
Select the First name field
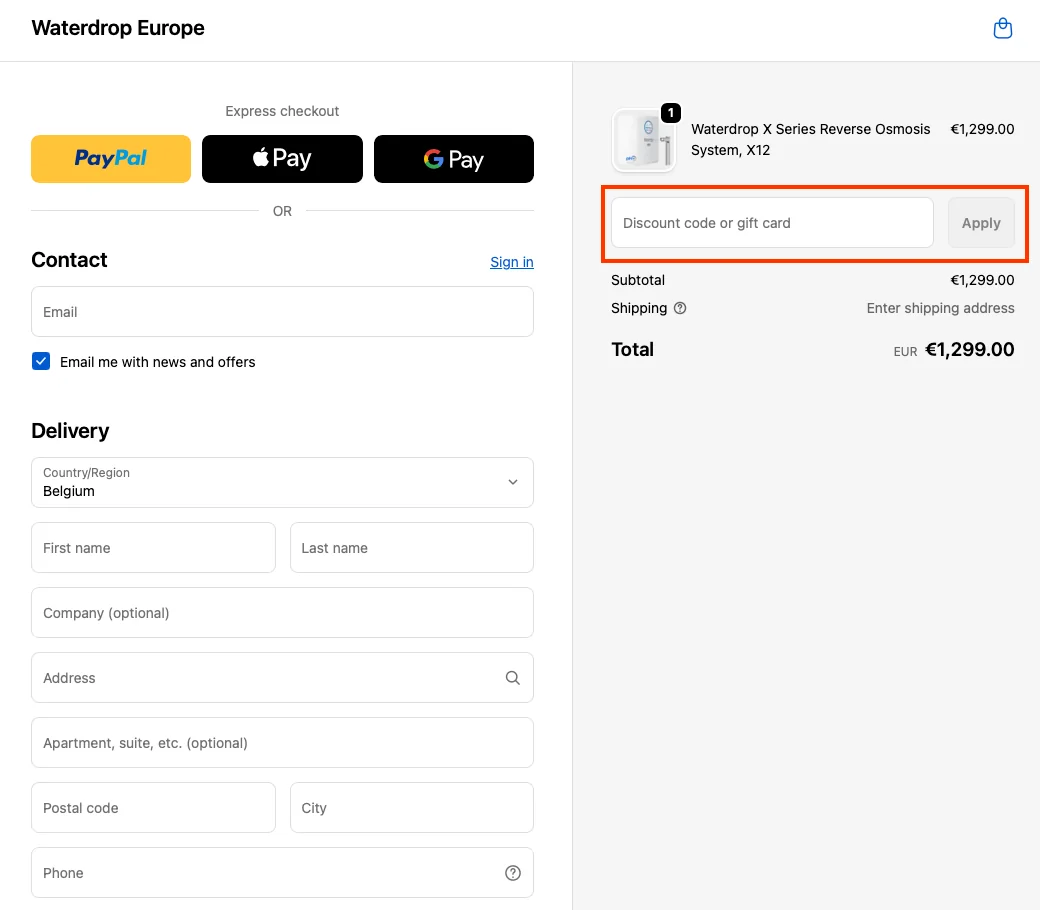[x=153, y=548]
